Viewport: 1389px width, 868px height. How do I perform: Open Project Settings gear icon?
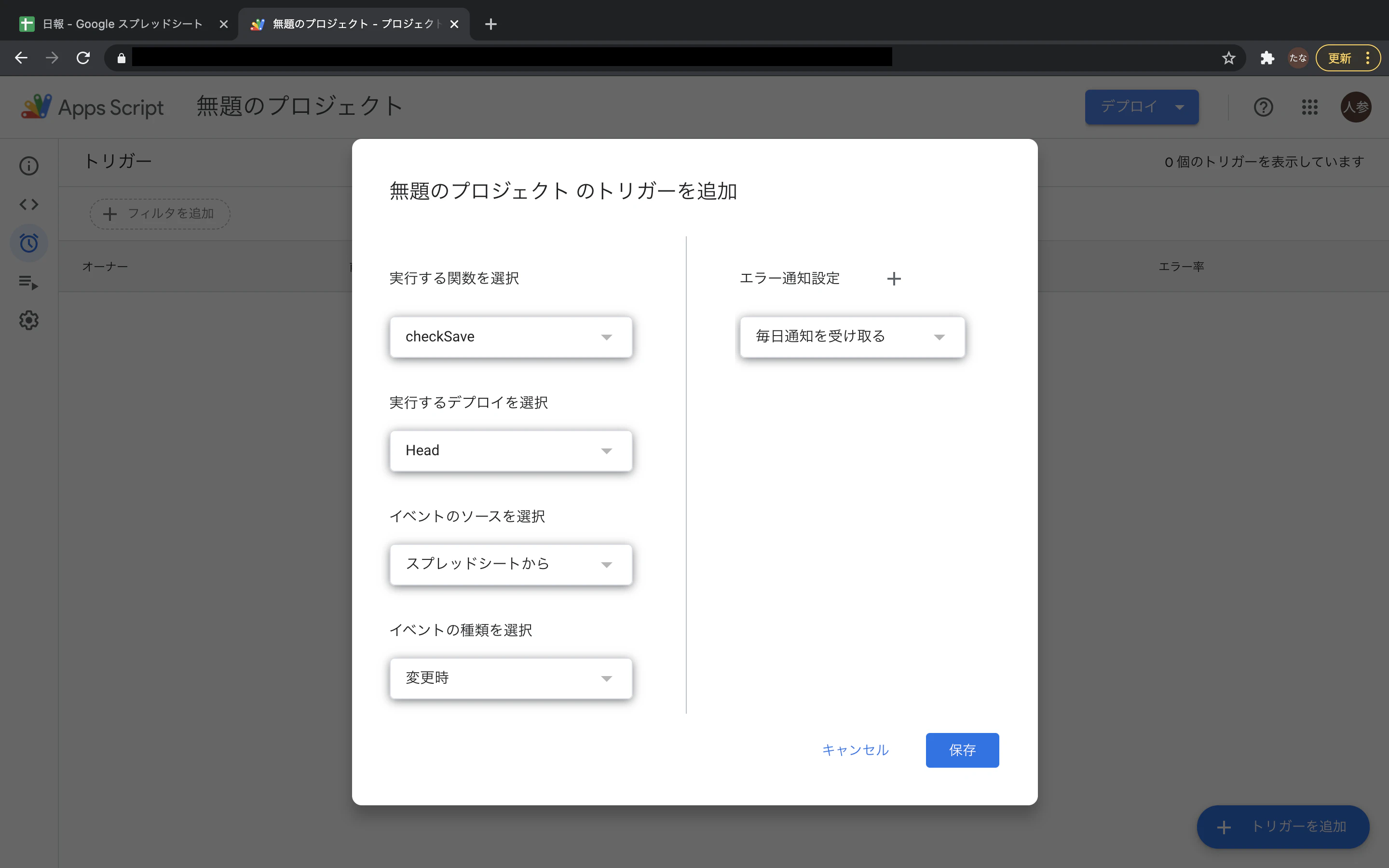point(29,320)
